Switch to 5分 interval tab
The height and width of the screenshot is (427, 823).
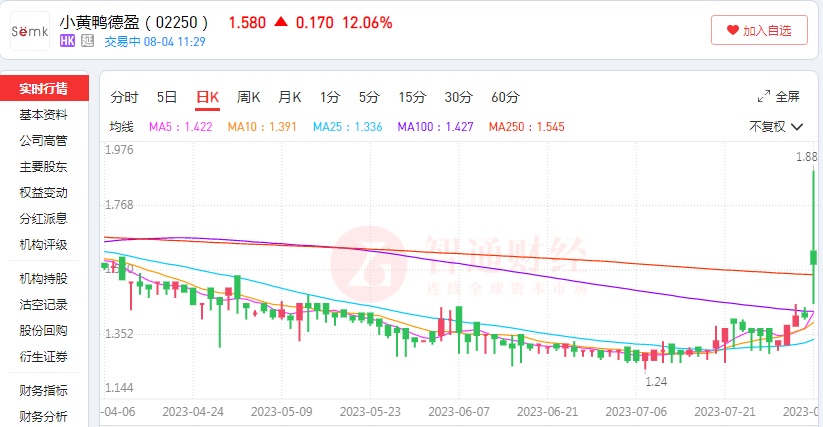coord(369,97)
